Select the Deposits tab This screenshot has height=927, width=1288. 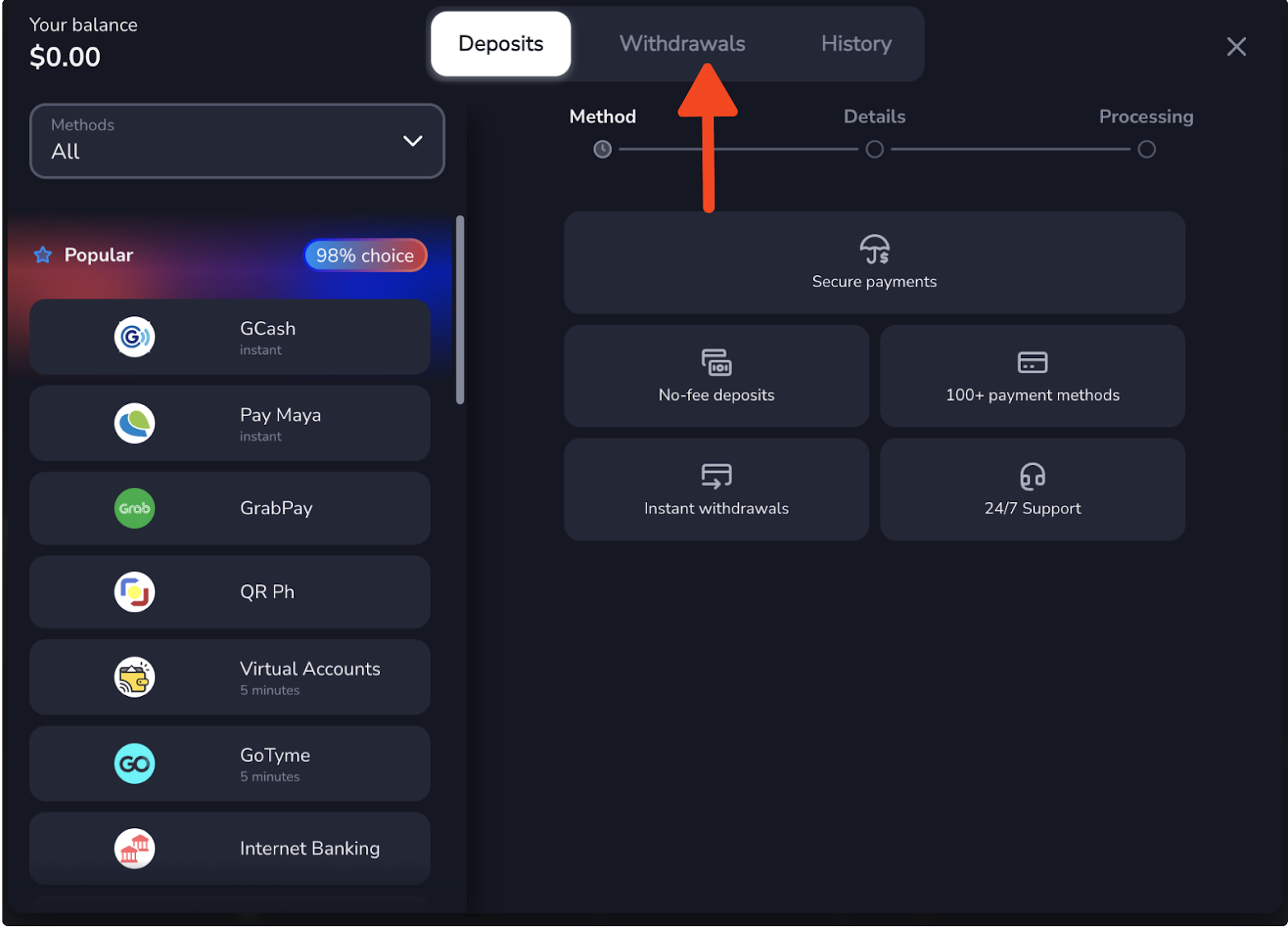tap(501, 43)
